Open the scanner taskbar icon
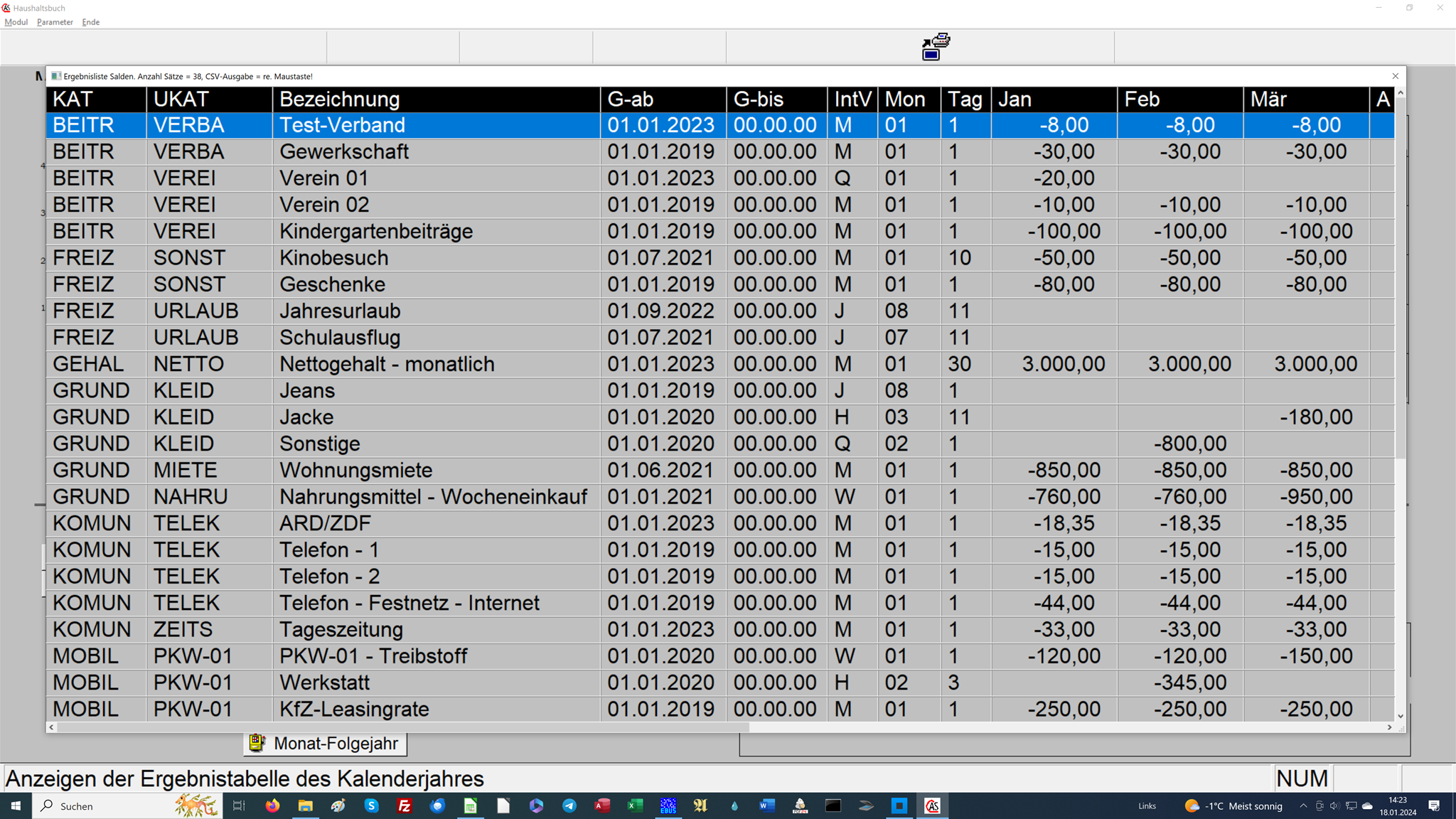The image size is (1456, 819). (x=866, y=805)
